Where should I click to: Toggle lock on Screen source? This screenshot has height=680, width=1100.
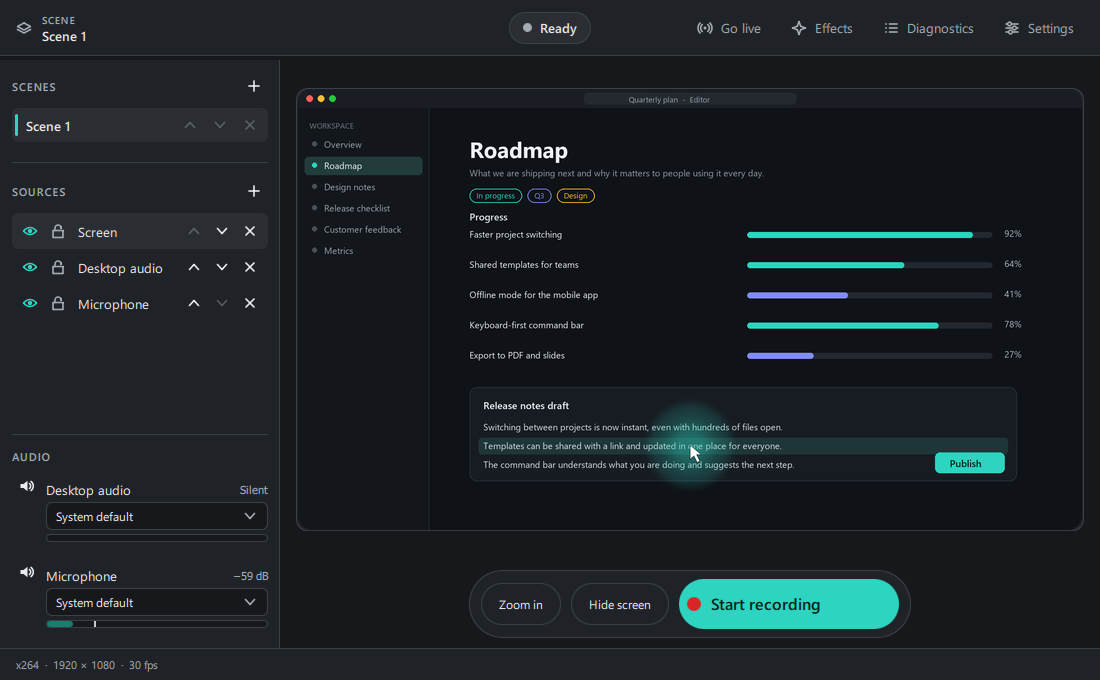[x=58, y=231]
